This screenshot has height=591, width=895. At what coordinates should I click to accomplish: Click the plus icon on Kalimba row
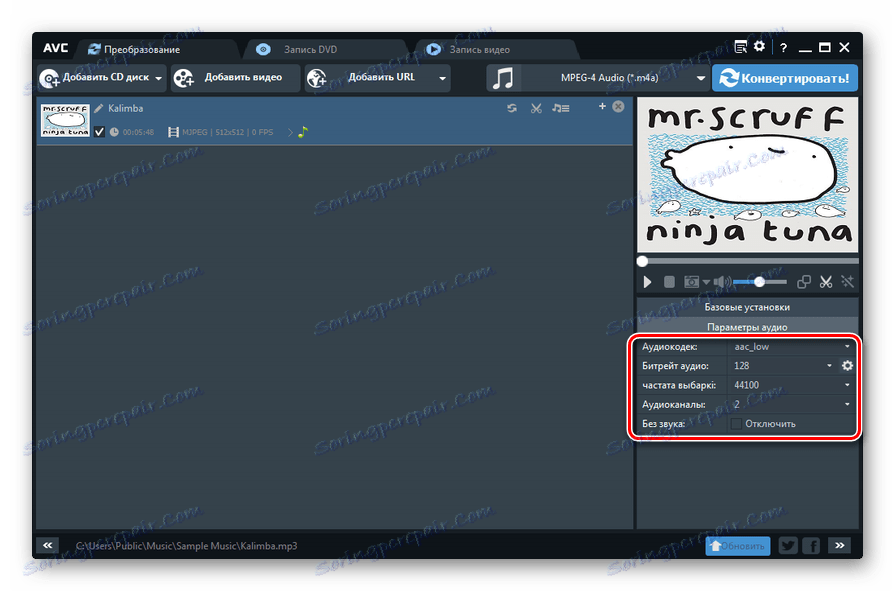point(602,106)
